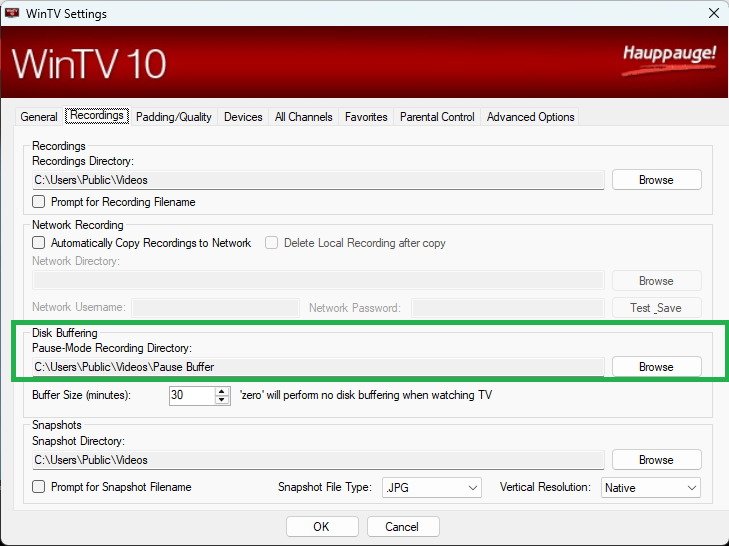Open the Parental Control tab

pyautogui.click(x=437, y=117)
